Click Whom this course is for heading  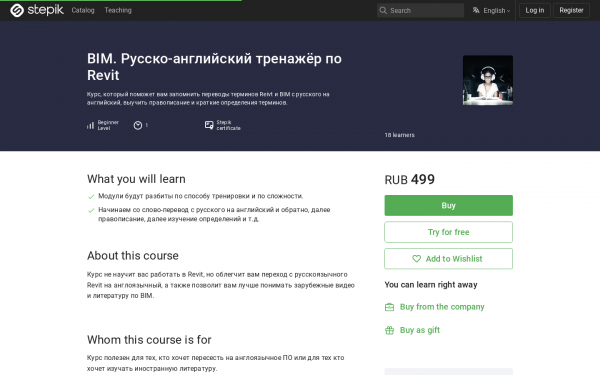coord(149,340)
